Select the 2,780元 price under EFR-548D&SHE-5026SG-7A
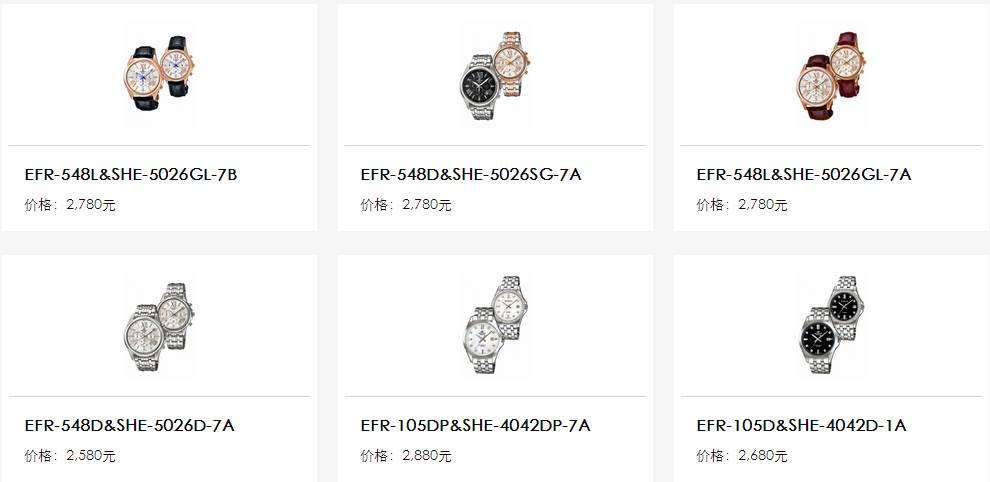 [427, 205]
